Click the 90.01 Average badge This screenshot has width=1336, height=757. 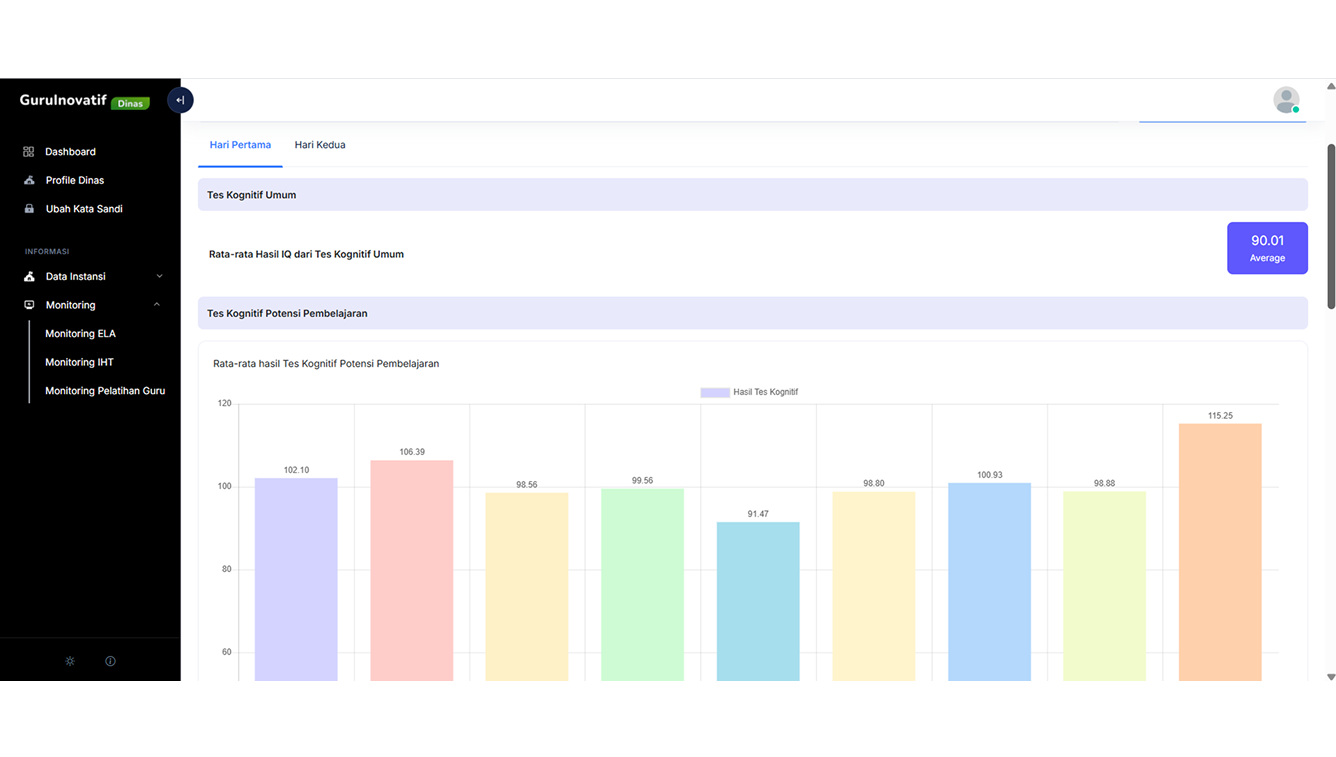[1267, 248]
